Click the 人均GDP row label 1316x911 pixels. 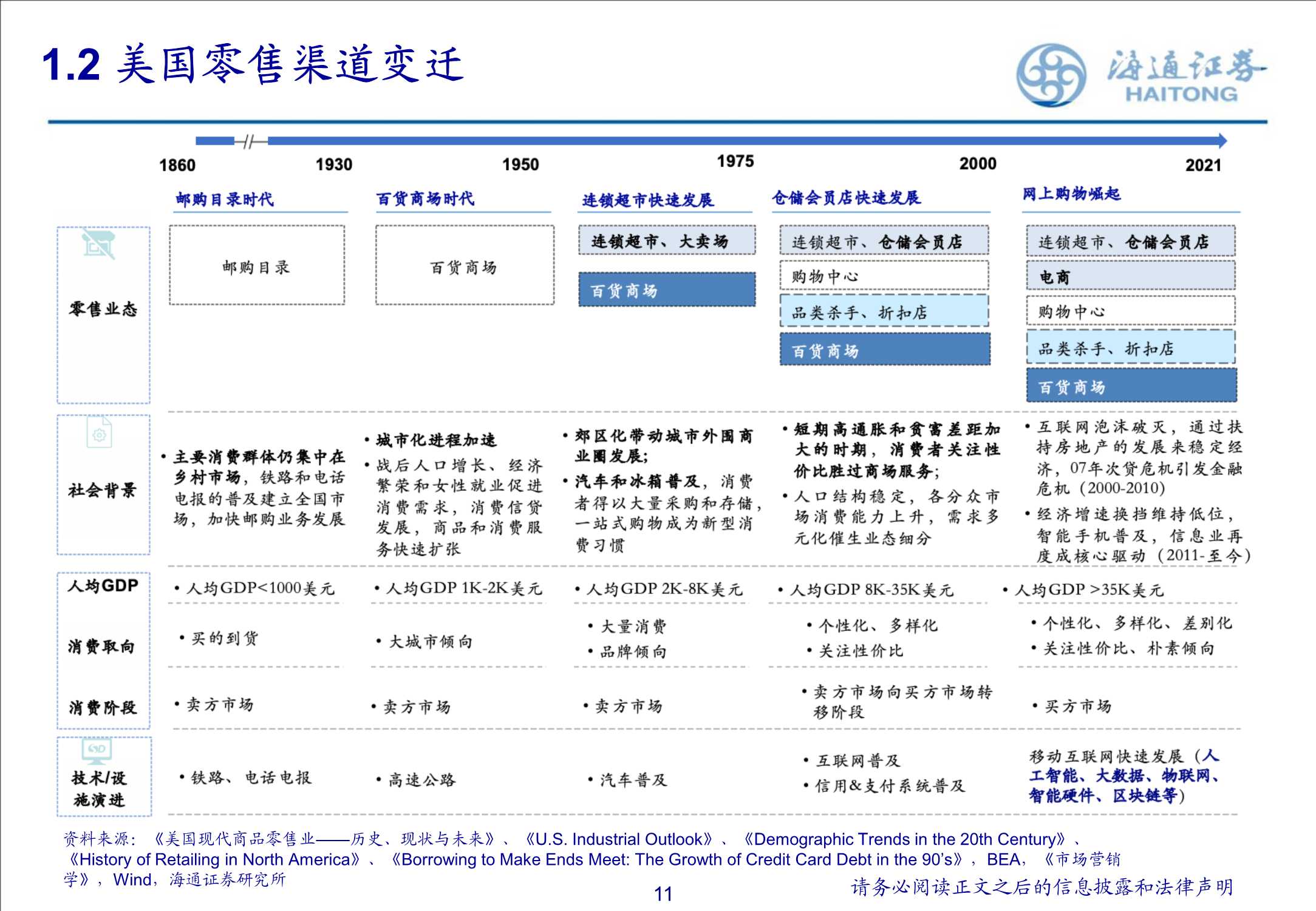point(103,585)
